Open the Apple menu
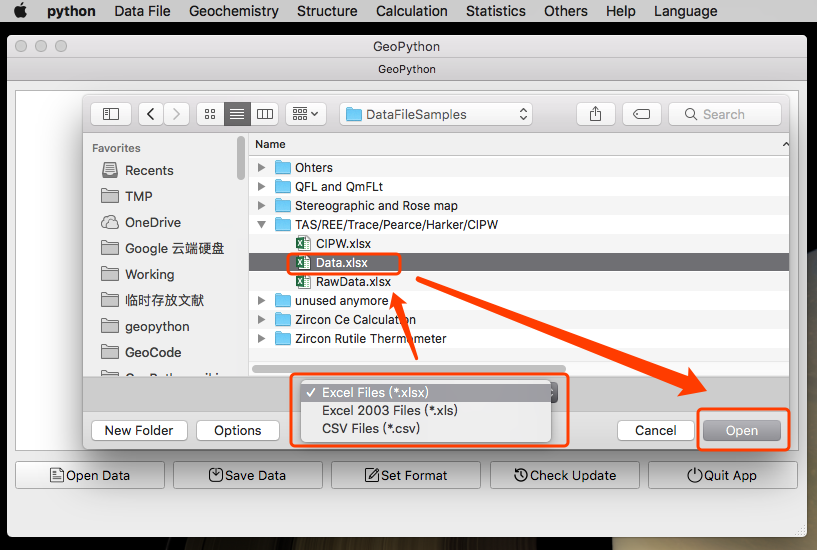 coord(20,10)
